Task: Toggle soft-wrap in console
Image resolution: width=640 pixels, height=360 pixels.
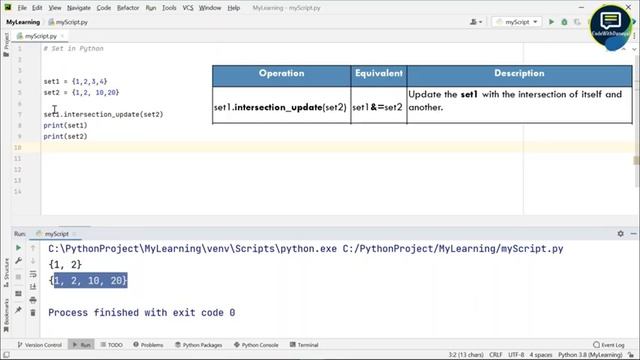Action: [33, 274]
